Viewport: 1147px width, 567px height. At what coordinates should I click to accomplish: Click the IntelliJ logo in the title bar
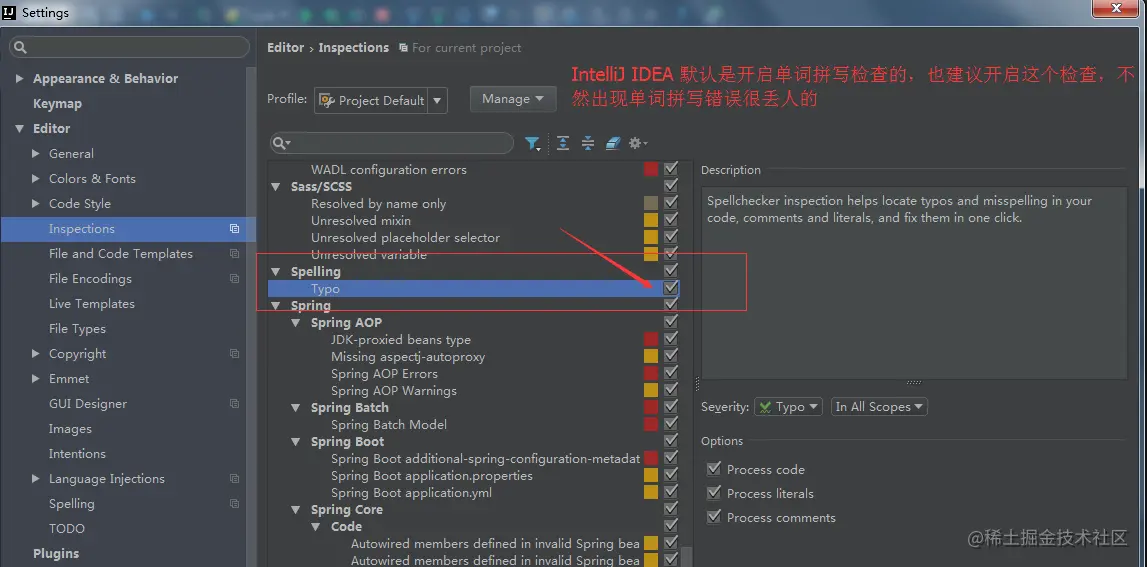[x=10, y=12]
